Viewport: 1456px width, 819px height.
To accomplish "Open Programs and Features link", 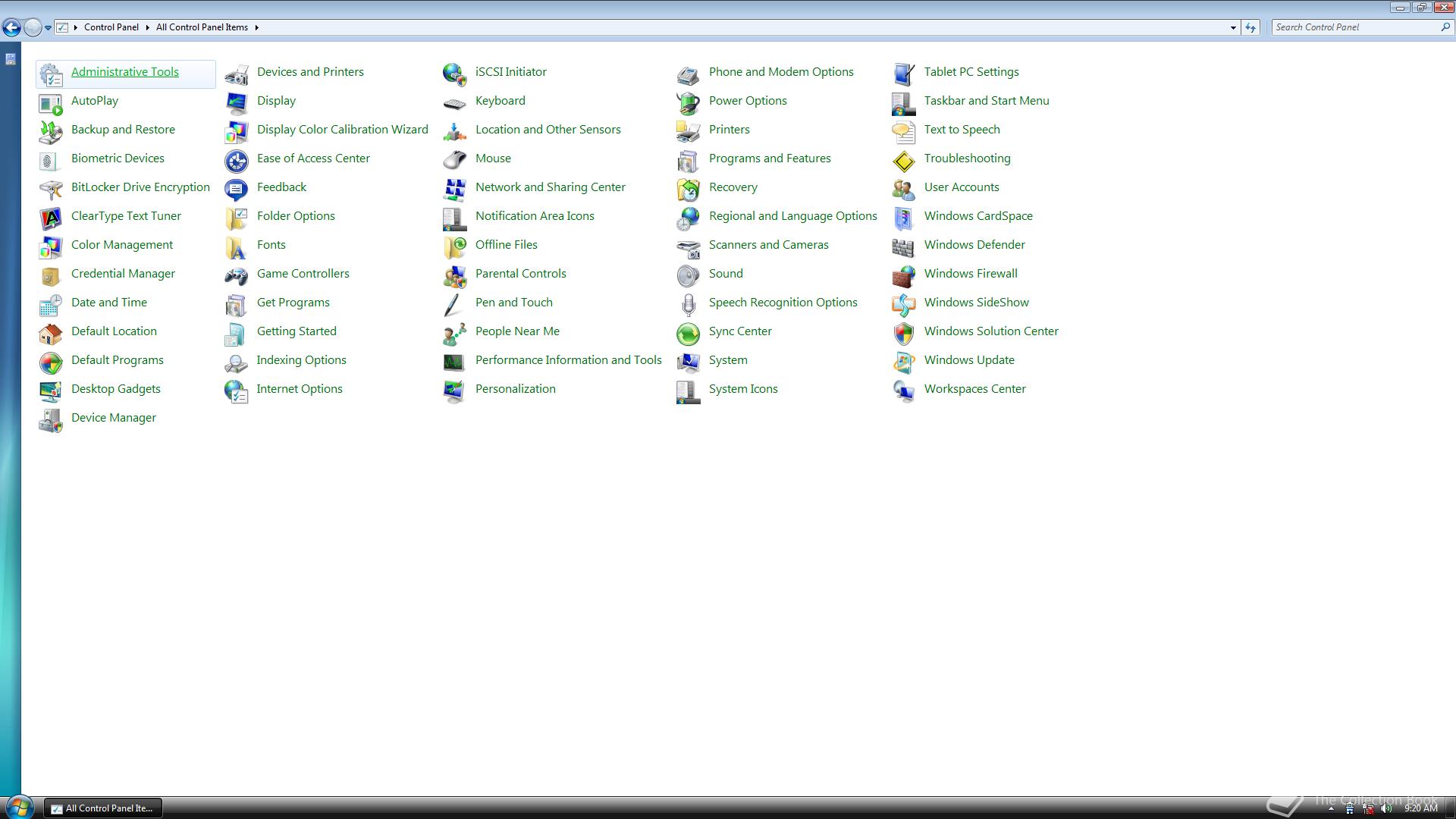I will tap(770, 158).
